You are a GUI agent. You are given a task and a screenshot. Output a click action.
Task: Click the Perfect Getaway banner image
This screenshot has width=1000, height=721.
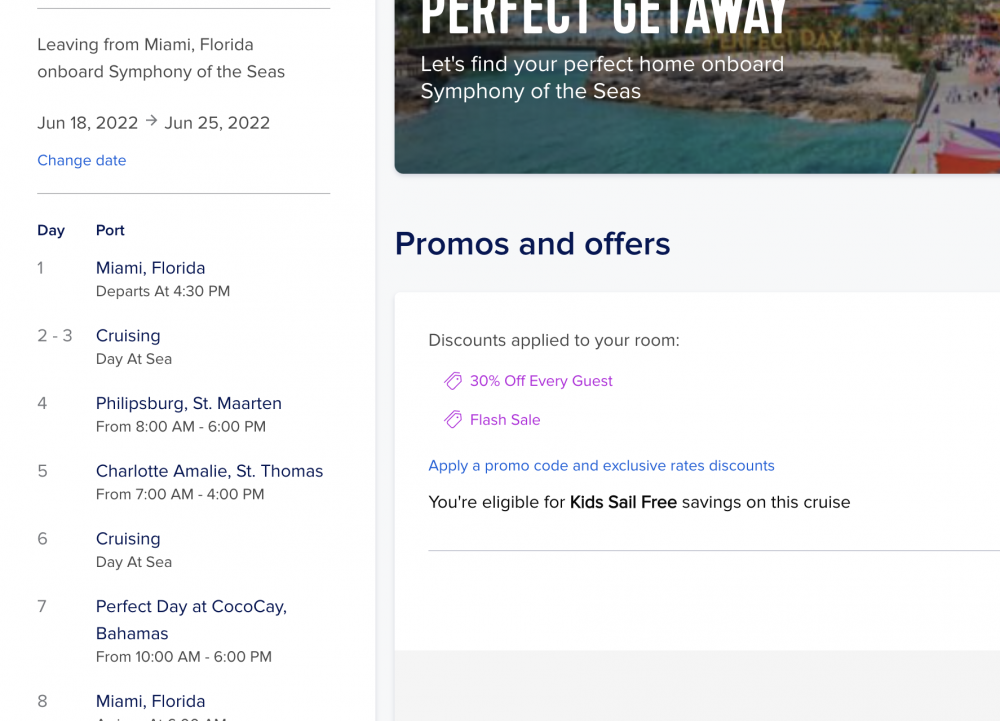pos(697,87)
